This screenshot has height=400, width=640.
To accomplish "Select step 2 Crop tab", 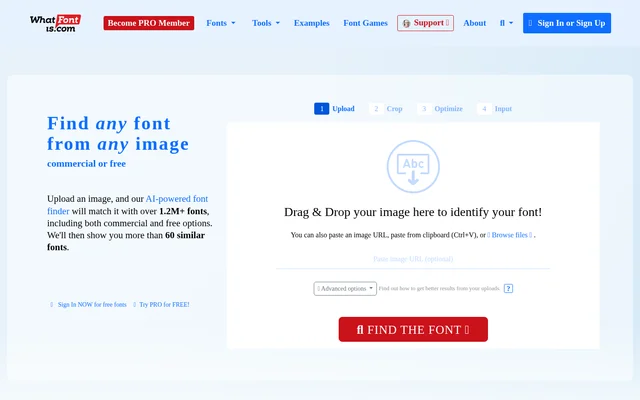I will pyautogui.click(x=386, y=109).
